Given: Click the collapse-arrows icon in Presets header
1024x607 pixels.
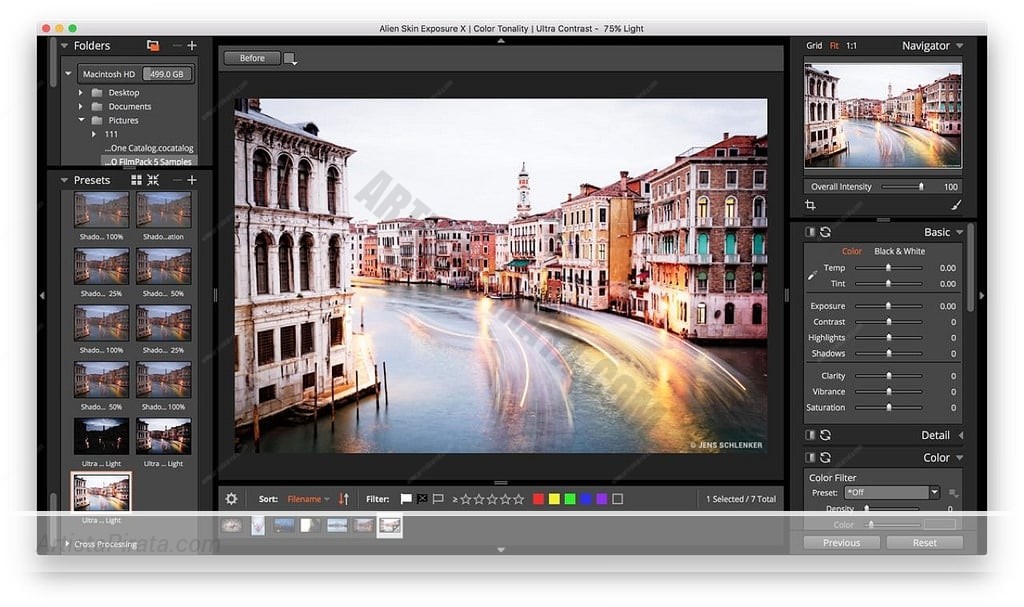Looking at the screenshot, I should tap(153, 180).
